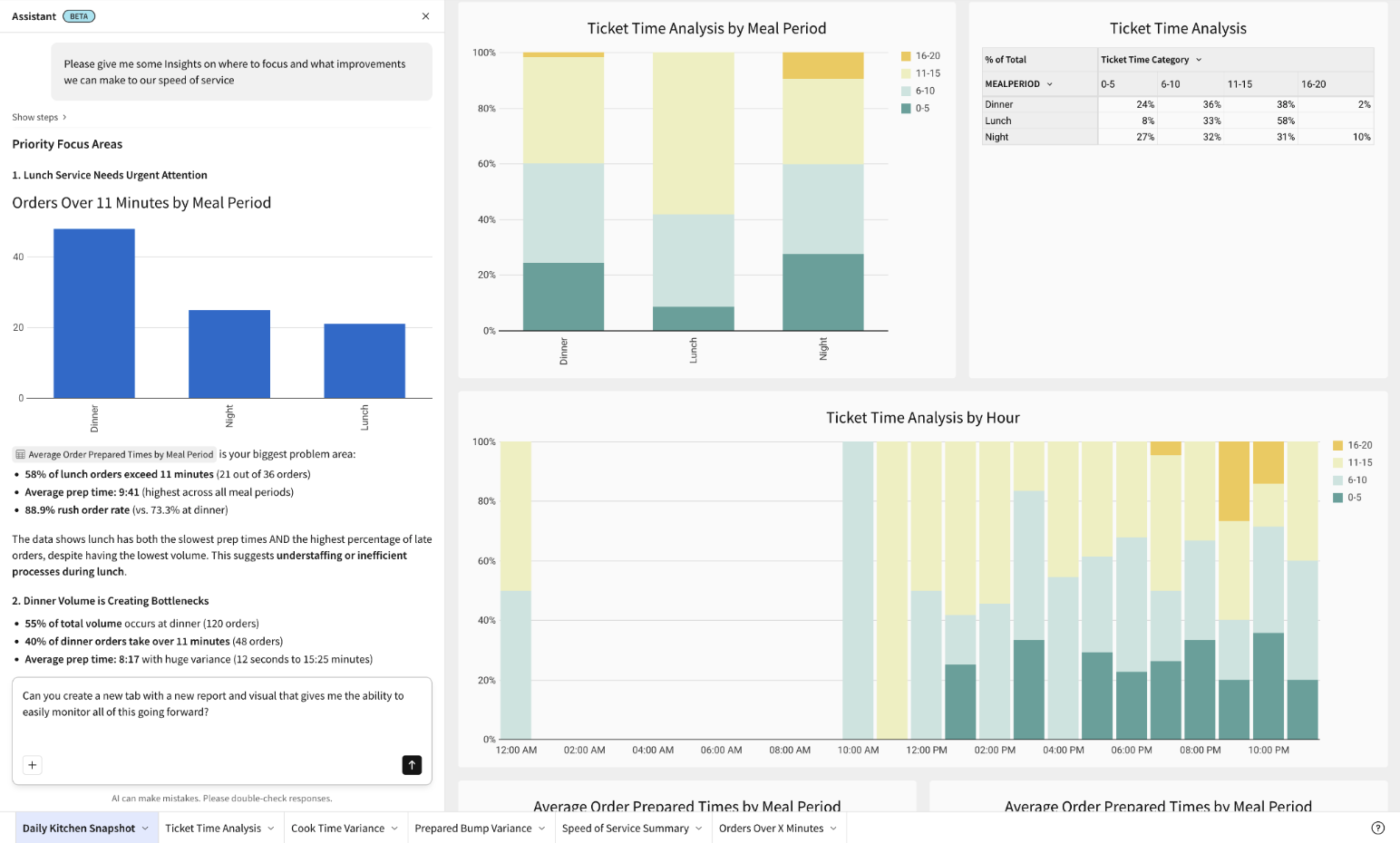Open Speed of Service Summary tab menu arrow
This screenshot has height=843, width=1400.
[699, 828]
